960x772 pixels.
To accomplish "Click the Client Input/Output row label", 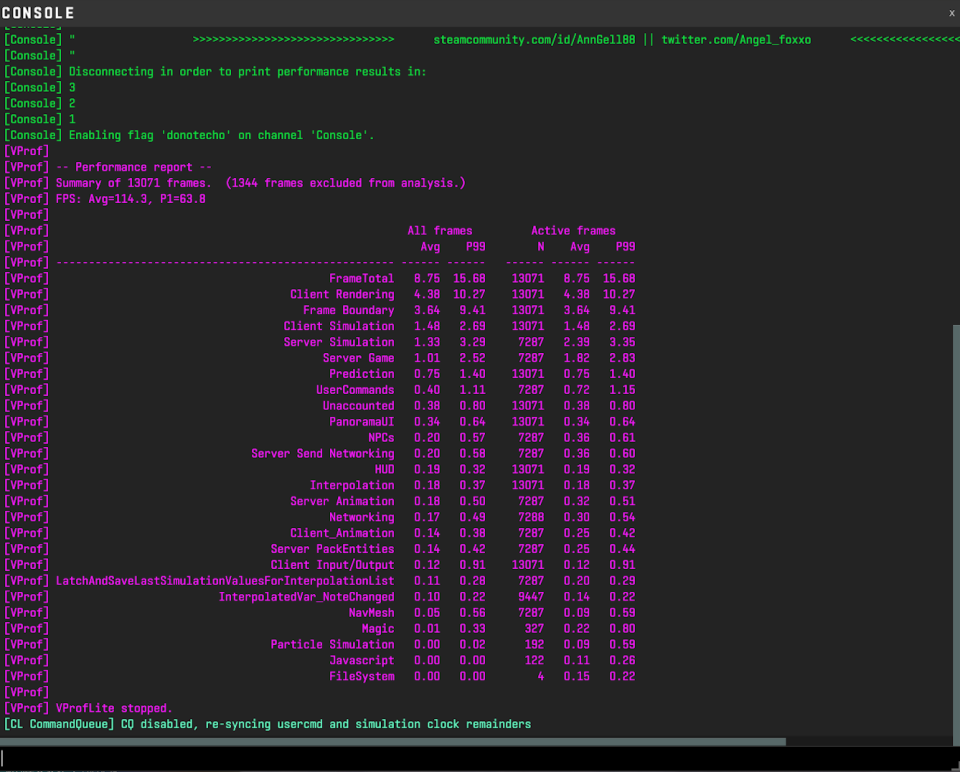I will coord(332,565).
